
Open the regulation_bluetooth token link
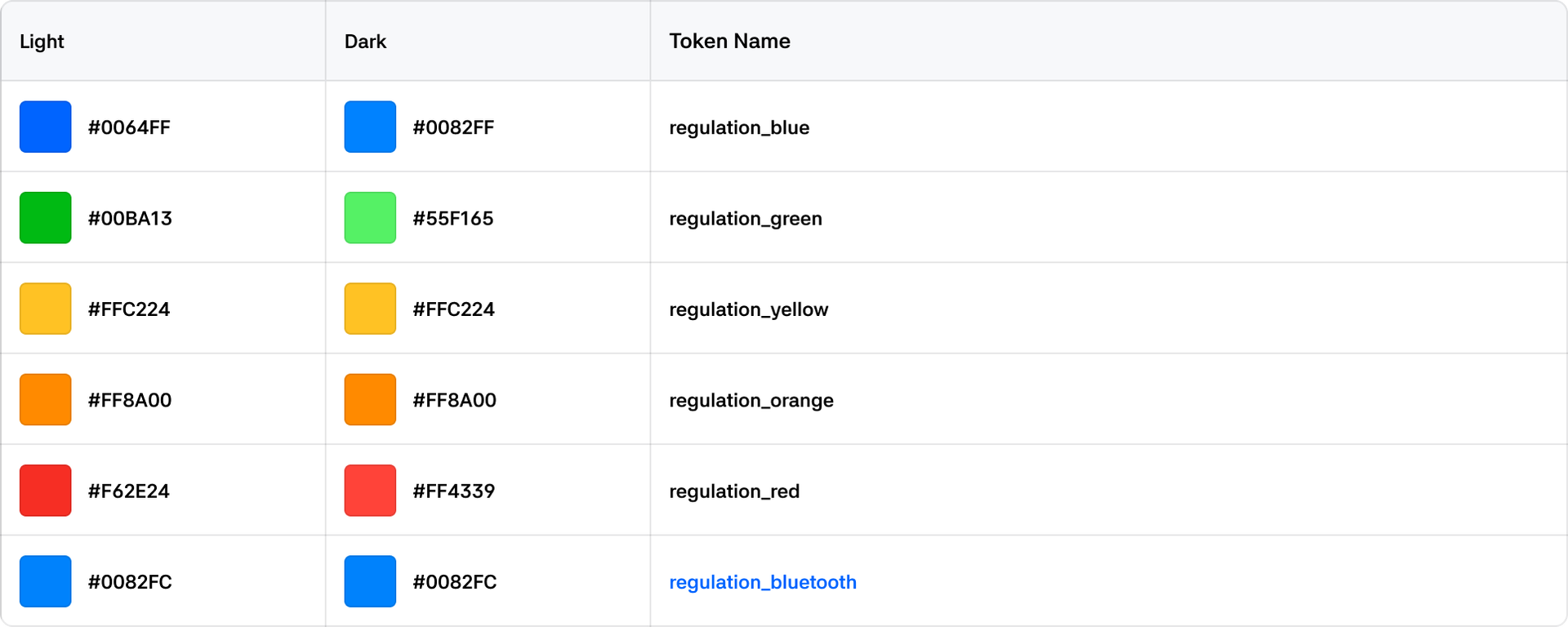coord(762,582)
